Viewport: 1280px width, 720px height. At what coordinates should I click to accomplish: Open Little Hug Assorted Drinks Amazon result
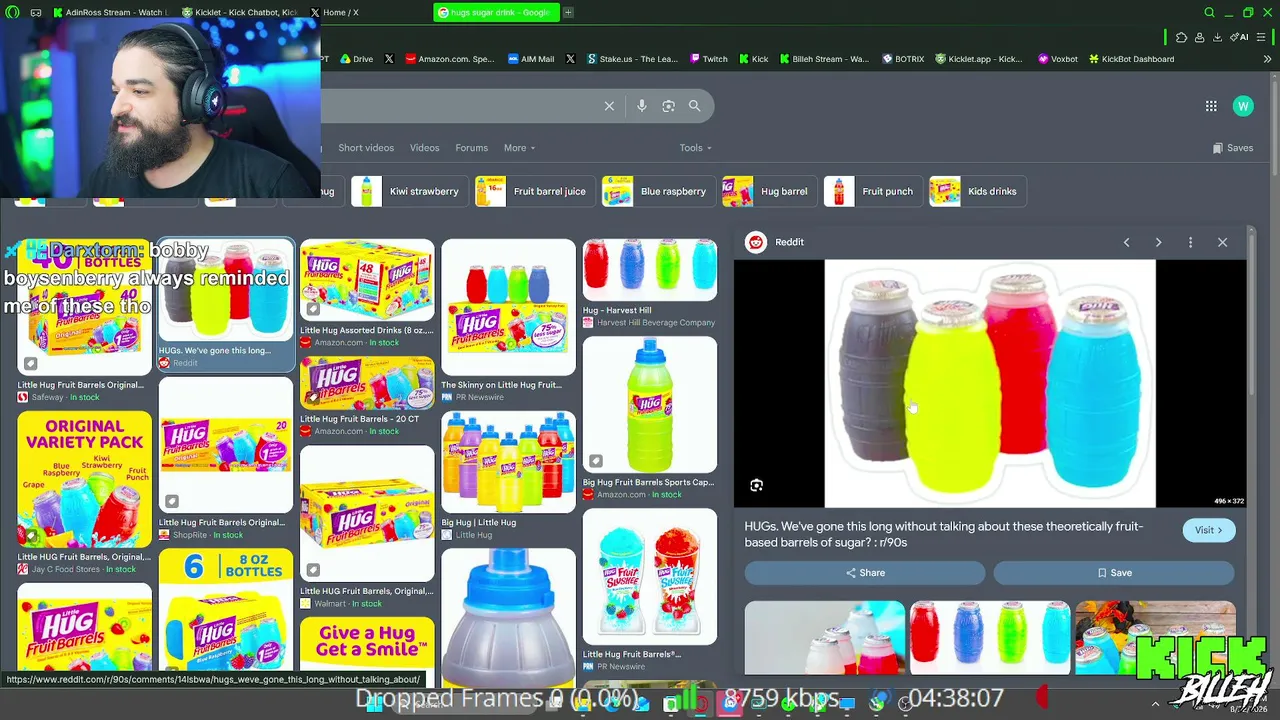[x=367, y=280]
